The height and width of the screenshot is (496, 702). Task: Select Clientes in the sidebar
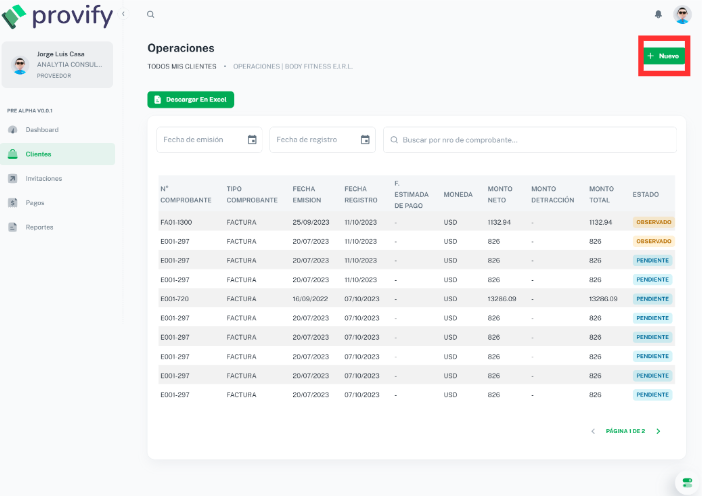pyautogui.click(x=57, y=154)
